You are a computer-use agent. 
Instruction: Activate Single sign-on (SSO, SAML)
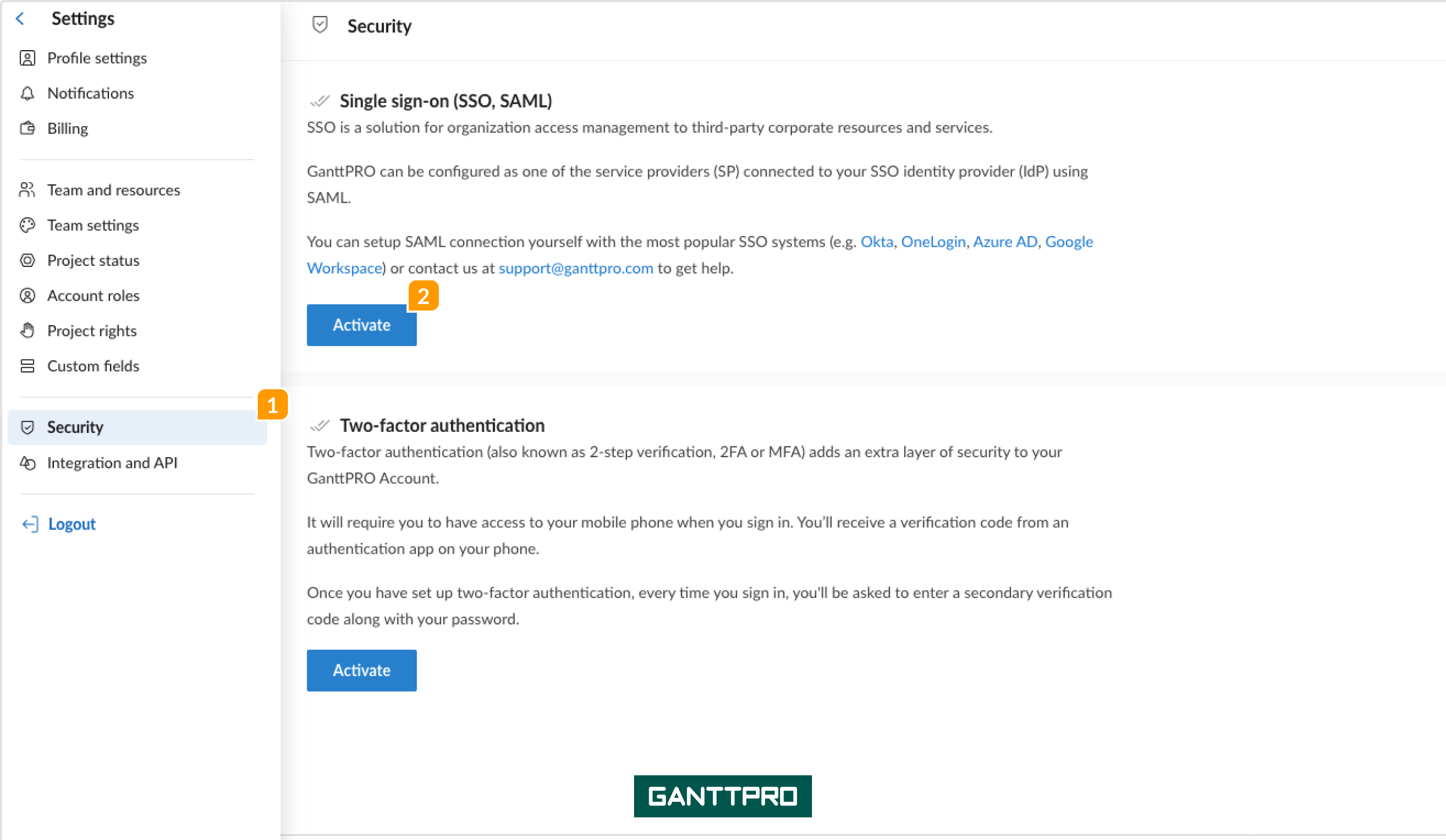pyautogui.click(x=361, y=325)
